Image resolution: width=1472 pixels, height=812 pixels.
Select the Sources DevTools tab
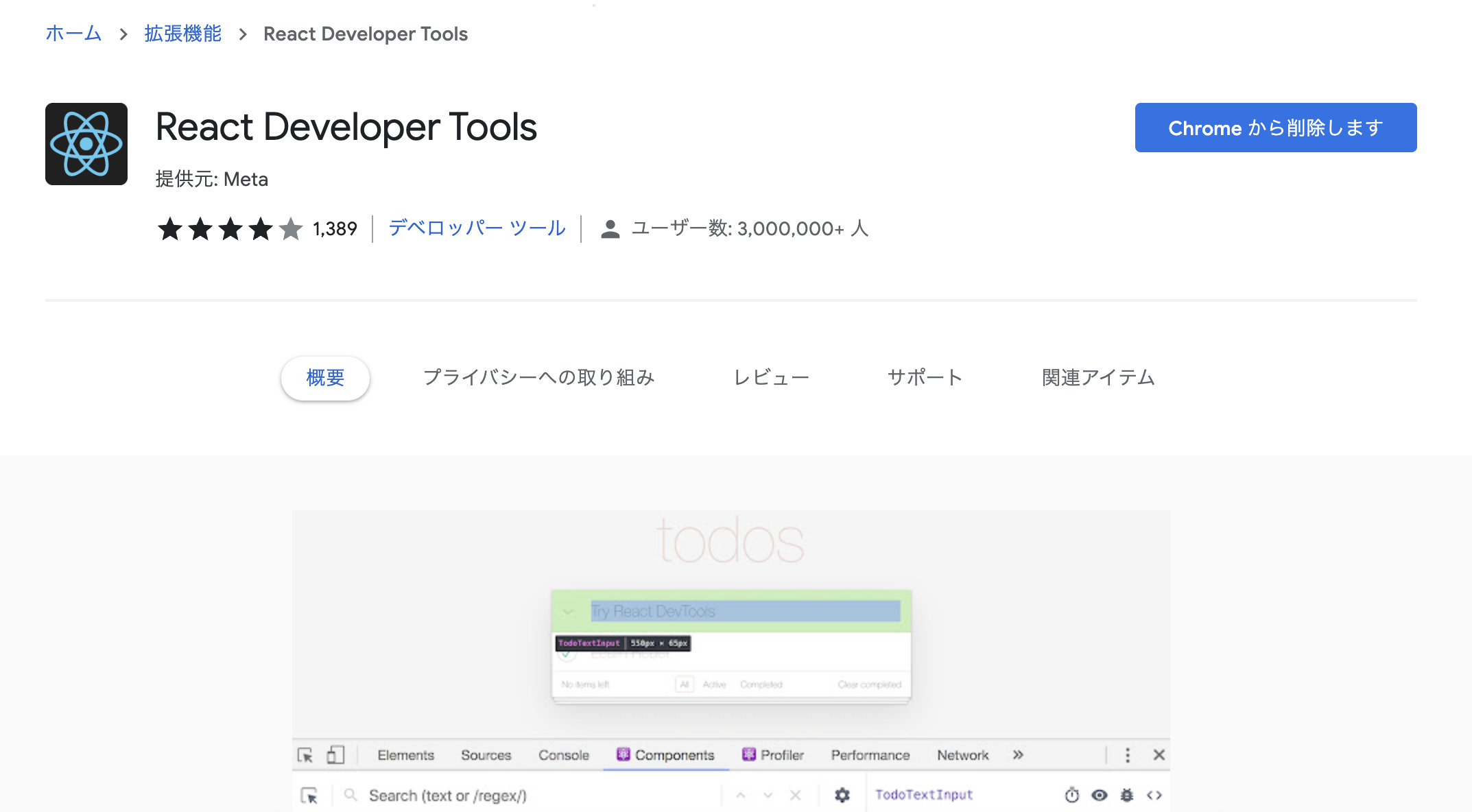coord(486,755)
